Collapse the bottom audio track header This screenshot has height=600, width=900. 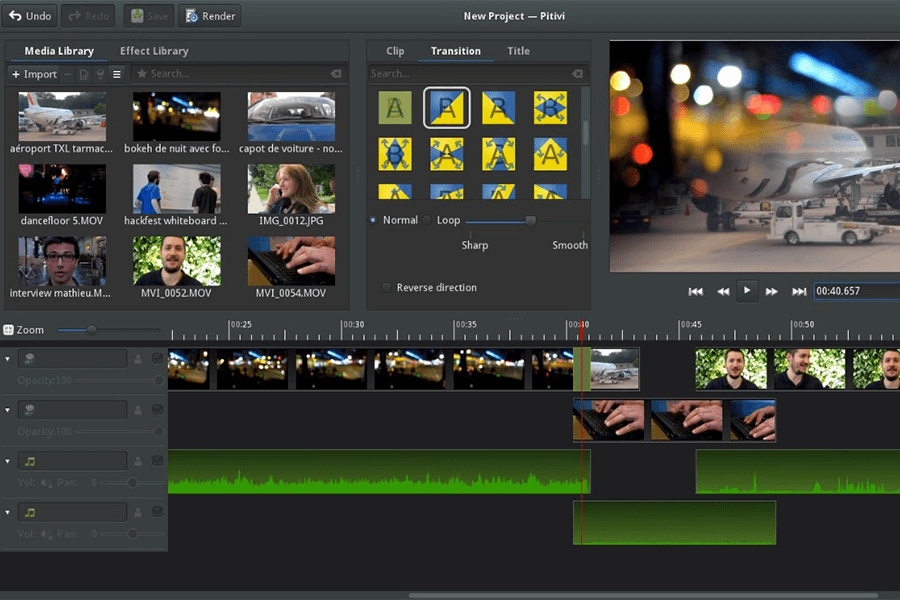(x=8, y=513)
